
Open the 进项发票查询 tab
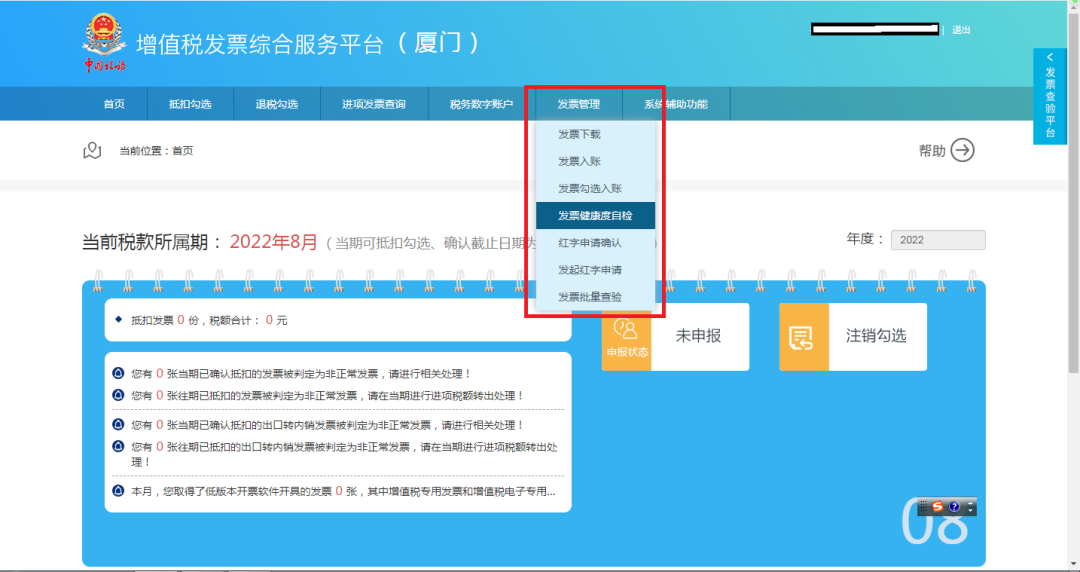(374, 104)
